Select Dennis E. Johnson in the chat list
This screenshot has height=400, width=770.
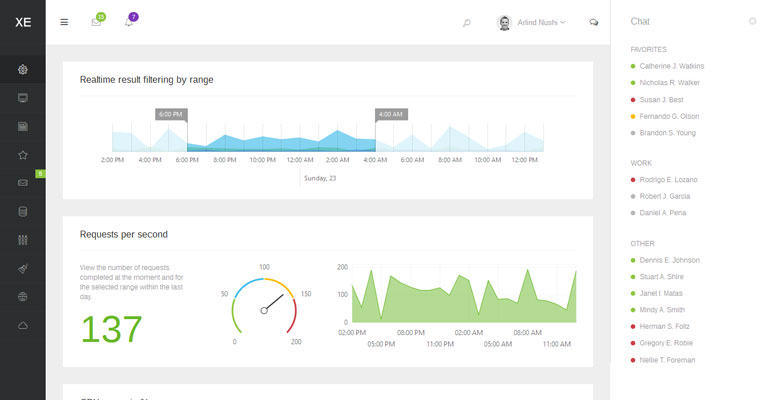[669, 260]
